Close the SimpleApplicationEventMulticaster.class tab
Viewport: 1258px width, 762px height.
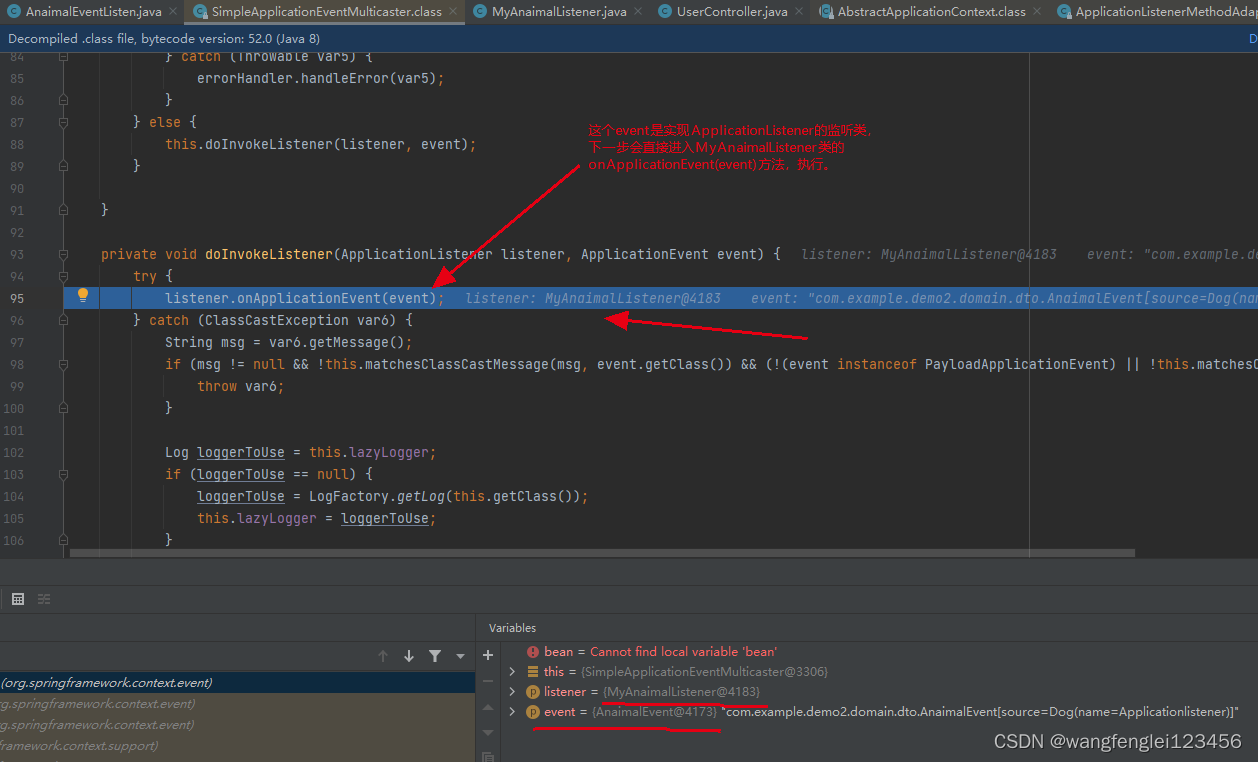click(x=454, y=12)
